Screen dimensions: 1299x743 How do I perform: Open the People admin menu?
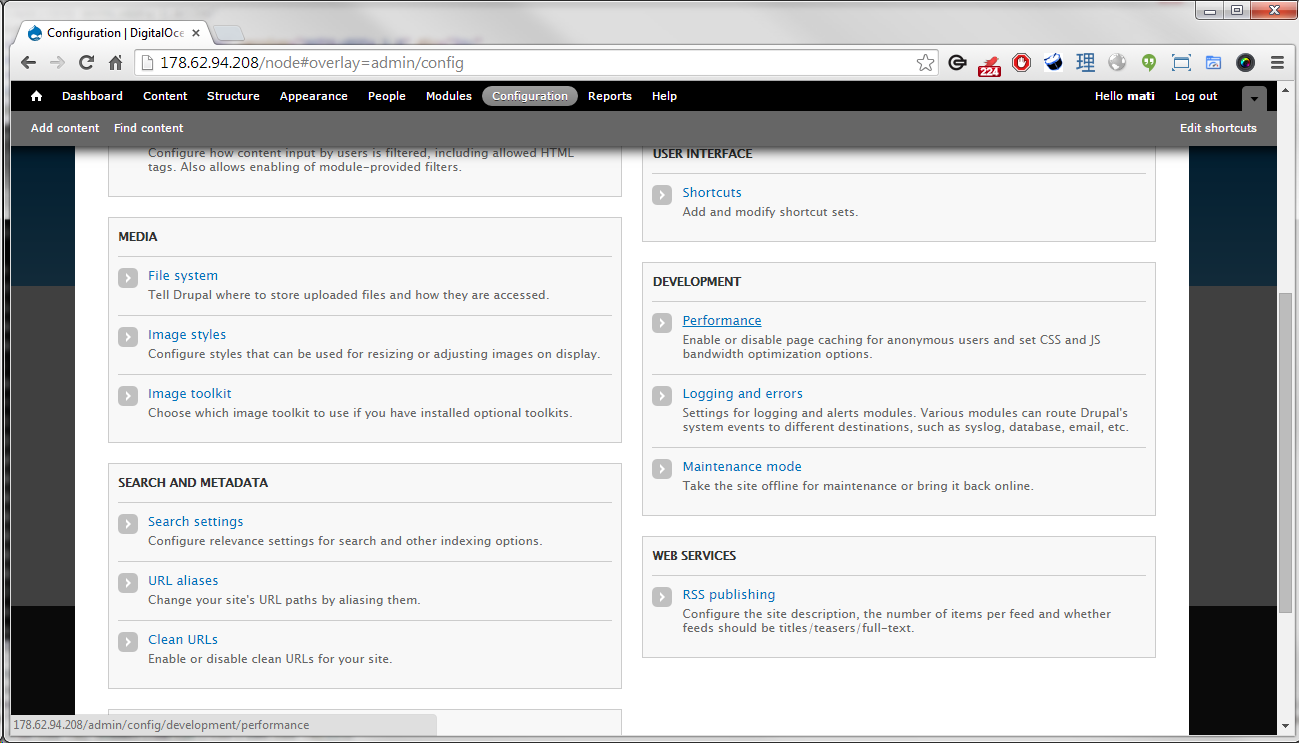point(387,96)
